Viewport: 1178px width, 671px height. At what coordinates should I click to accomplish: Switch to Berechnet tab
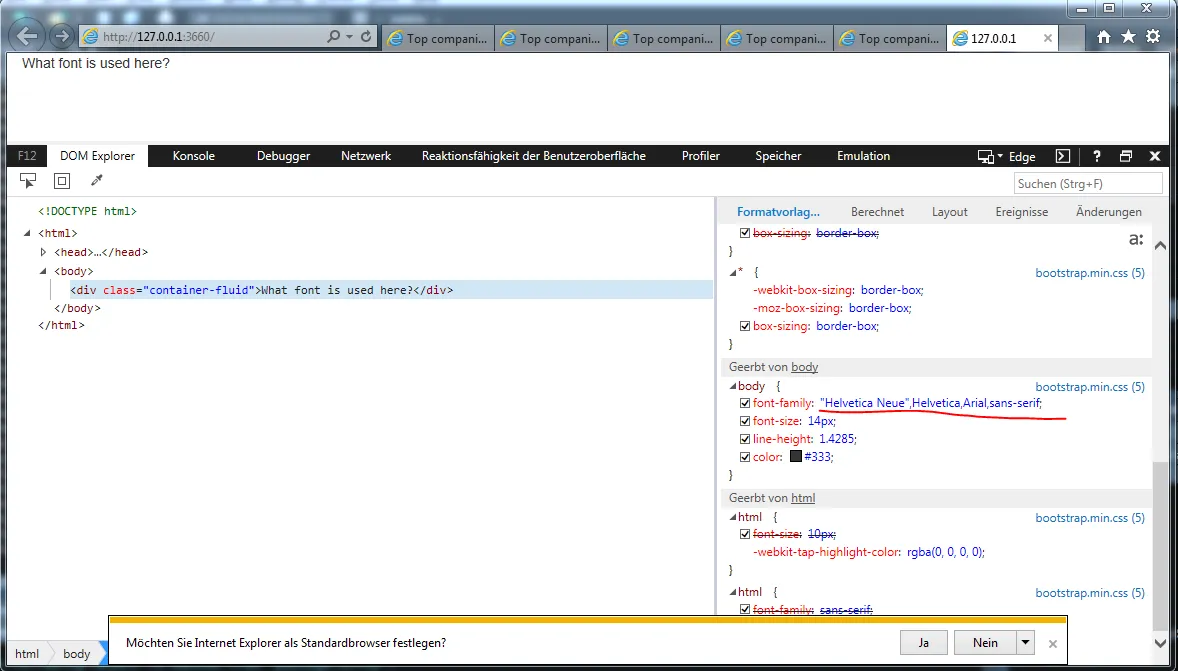point(877,212)
